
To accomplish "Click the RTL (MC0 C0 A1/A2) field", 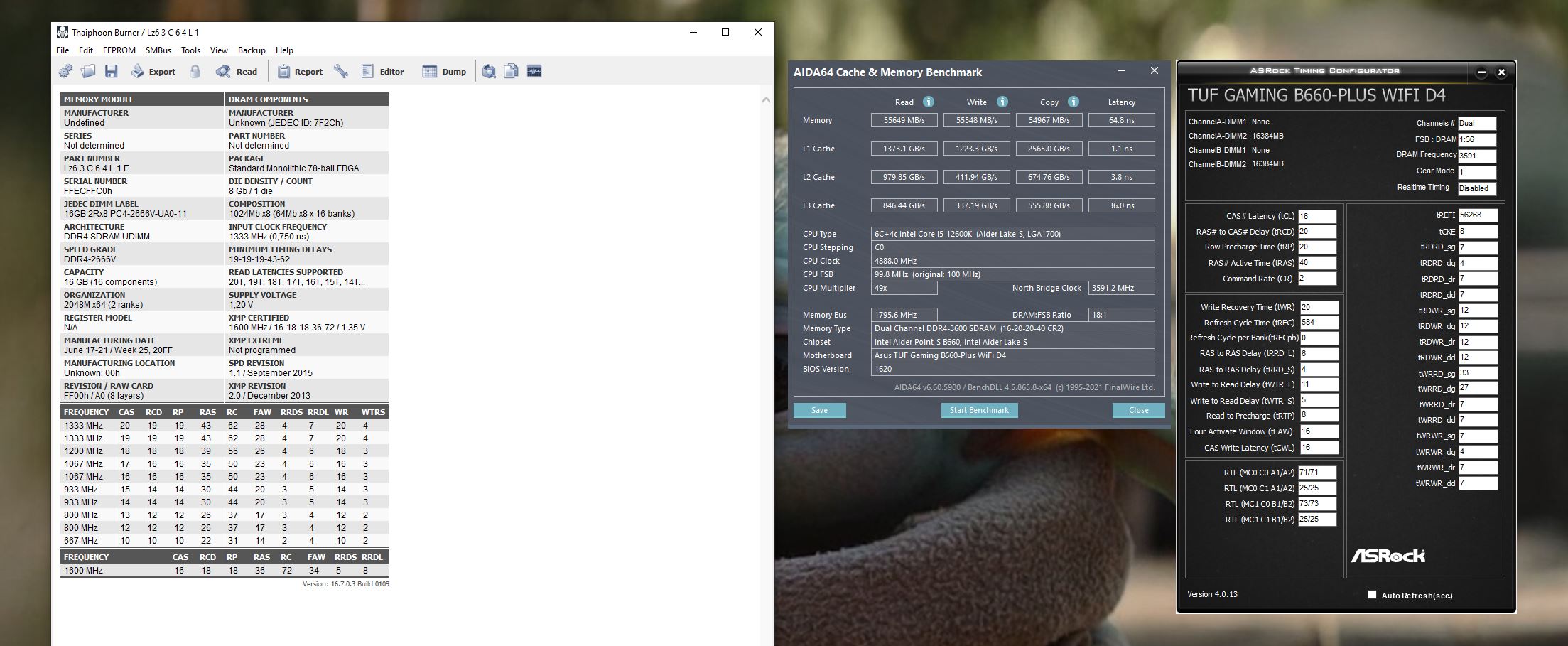I will (1317, 473).
